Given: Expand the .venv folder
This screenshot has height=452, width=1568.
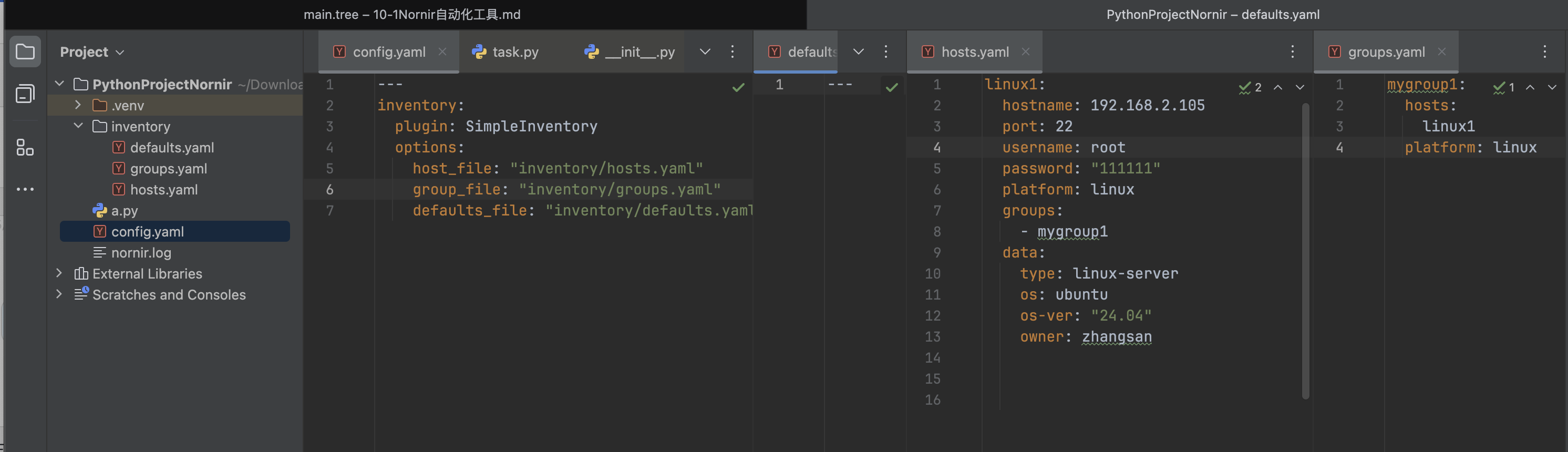Looking at the screenshot, I should tap(78, 106).
